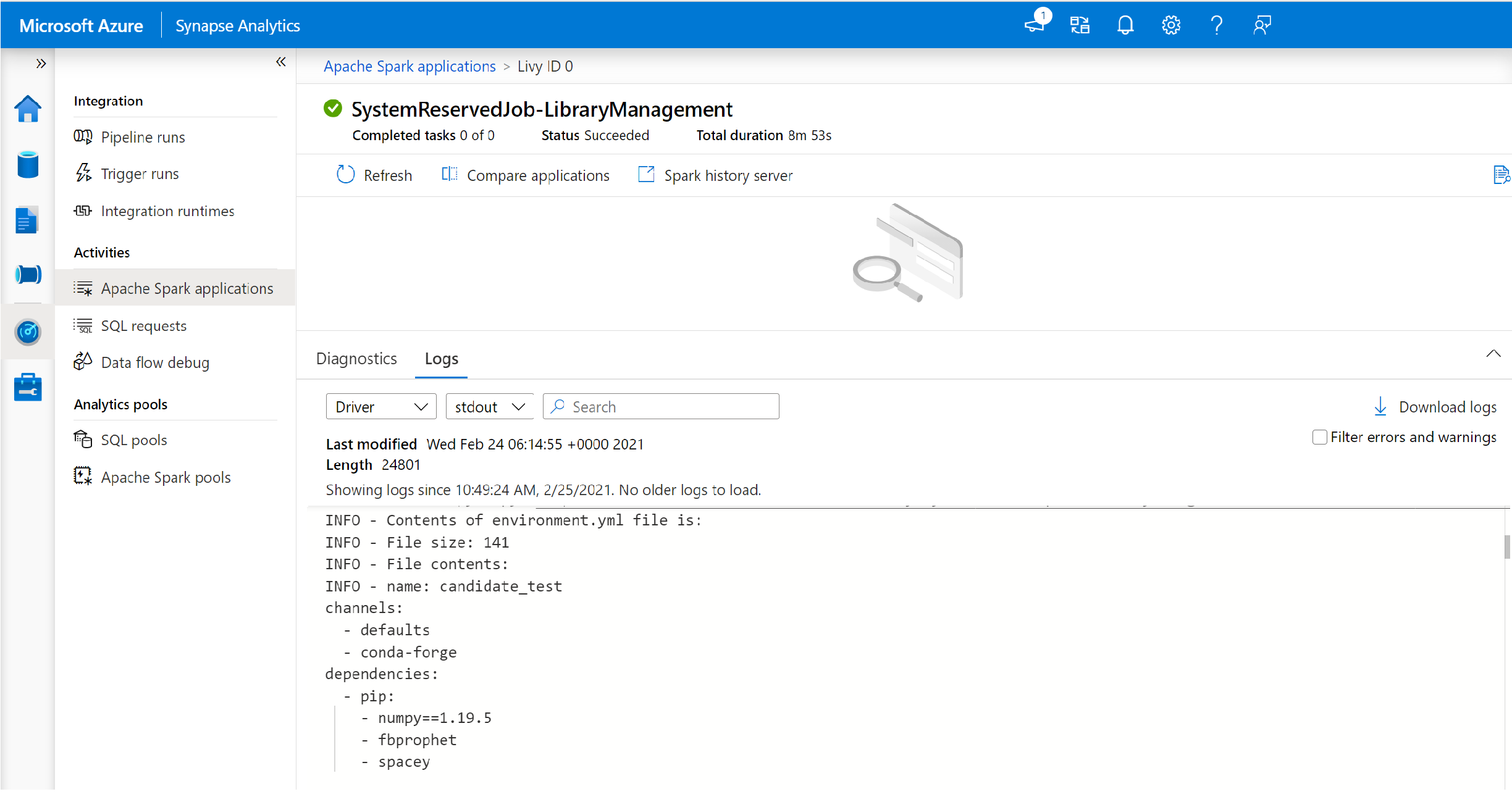Viewport: 1512px width, 810px height.
Task: Click the Apache Spark pools icon
Action: click(x=83, y=476)
